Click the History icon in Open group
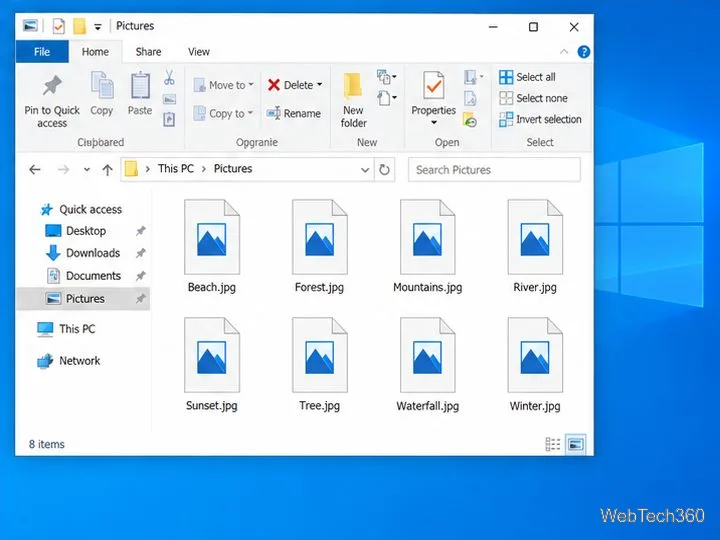Image resolution: width=720 pixels, height=540 pixels. [x=470, y=120]
